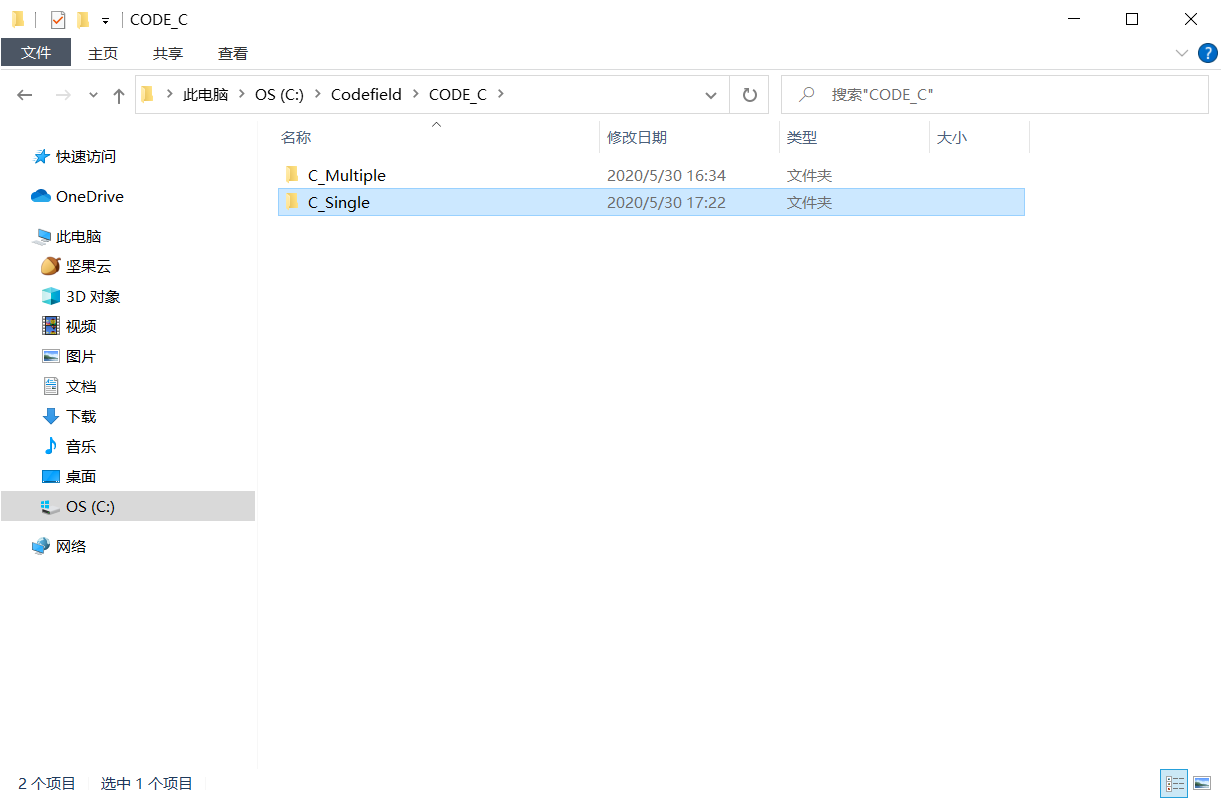
Task: Open Help with the blue question mark icon
Action: point(1208,53)
